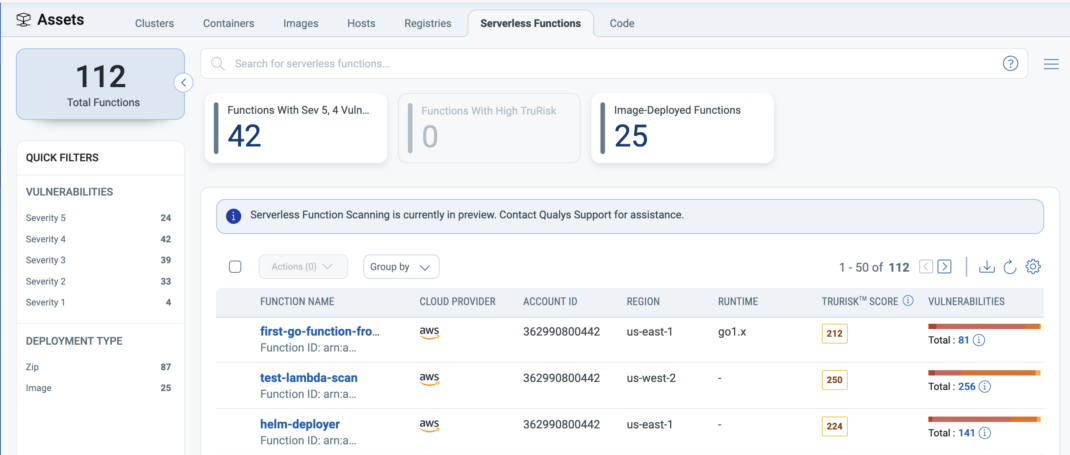Click TruRisk score badge 224
The width and height of the screenshot is (1070, 455).
(835, 427)
